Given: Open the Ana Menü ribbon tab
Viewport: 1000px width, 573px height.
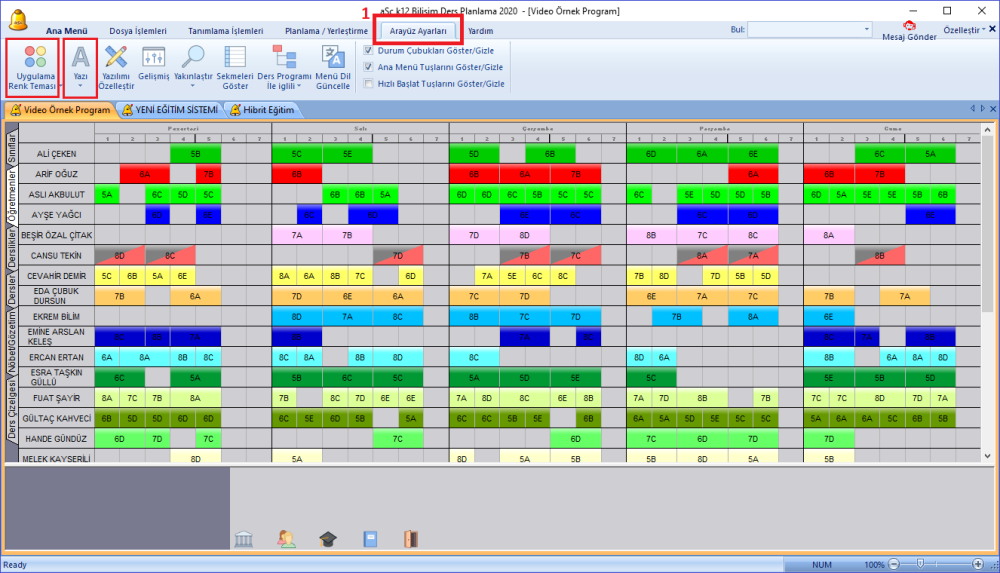Looking at the screenshot, I should pos(66,31).
